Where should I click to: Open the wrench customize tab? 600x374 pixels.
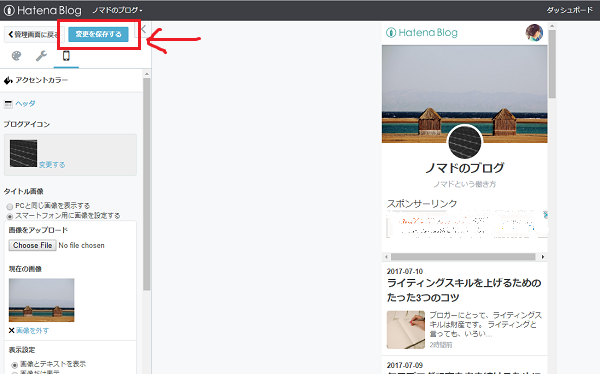[41, 56]
